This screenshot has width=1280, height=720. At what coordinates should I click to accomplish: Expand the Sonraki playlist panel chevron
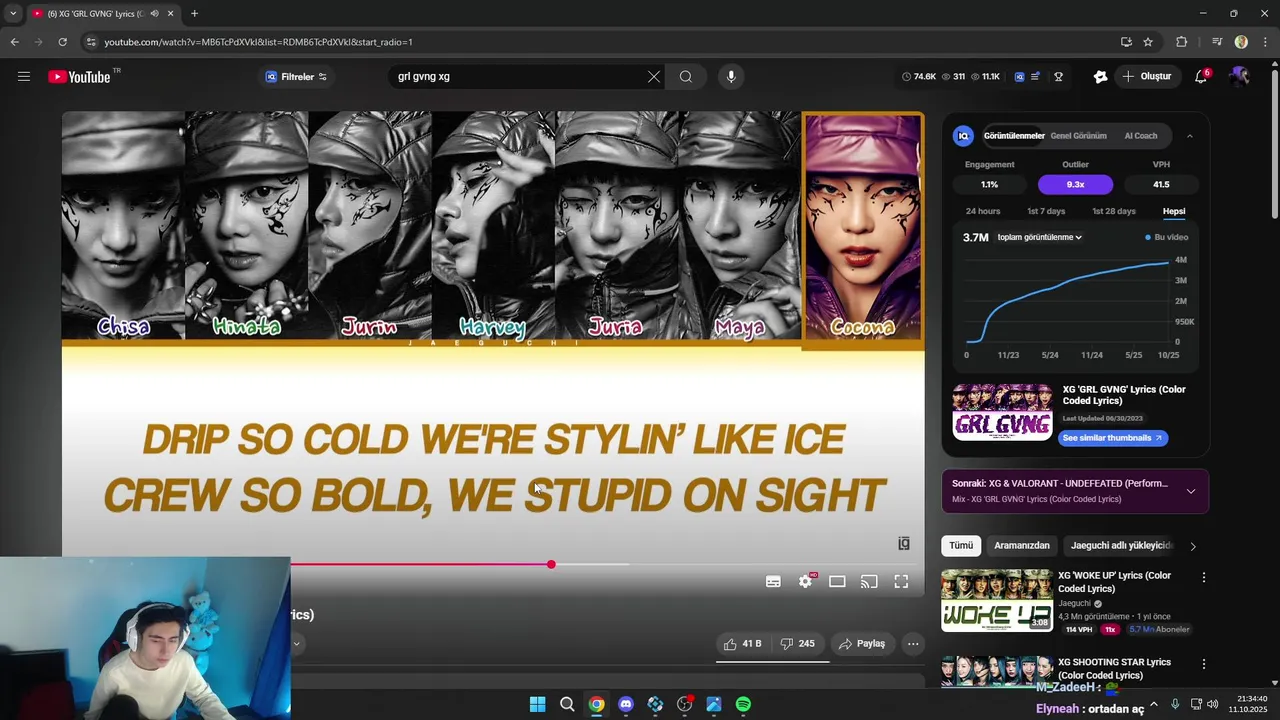pos(1191,491)
